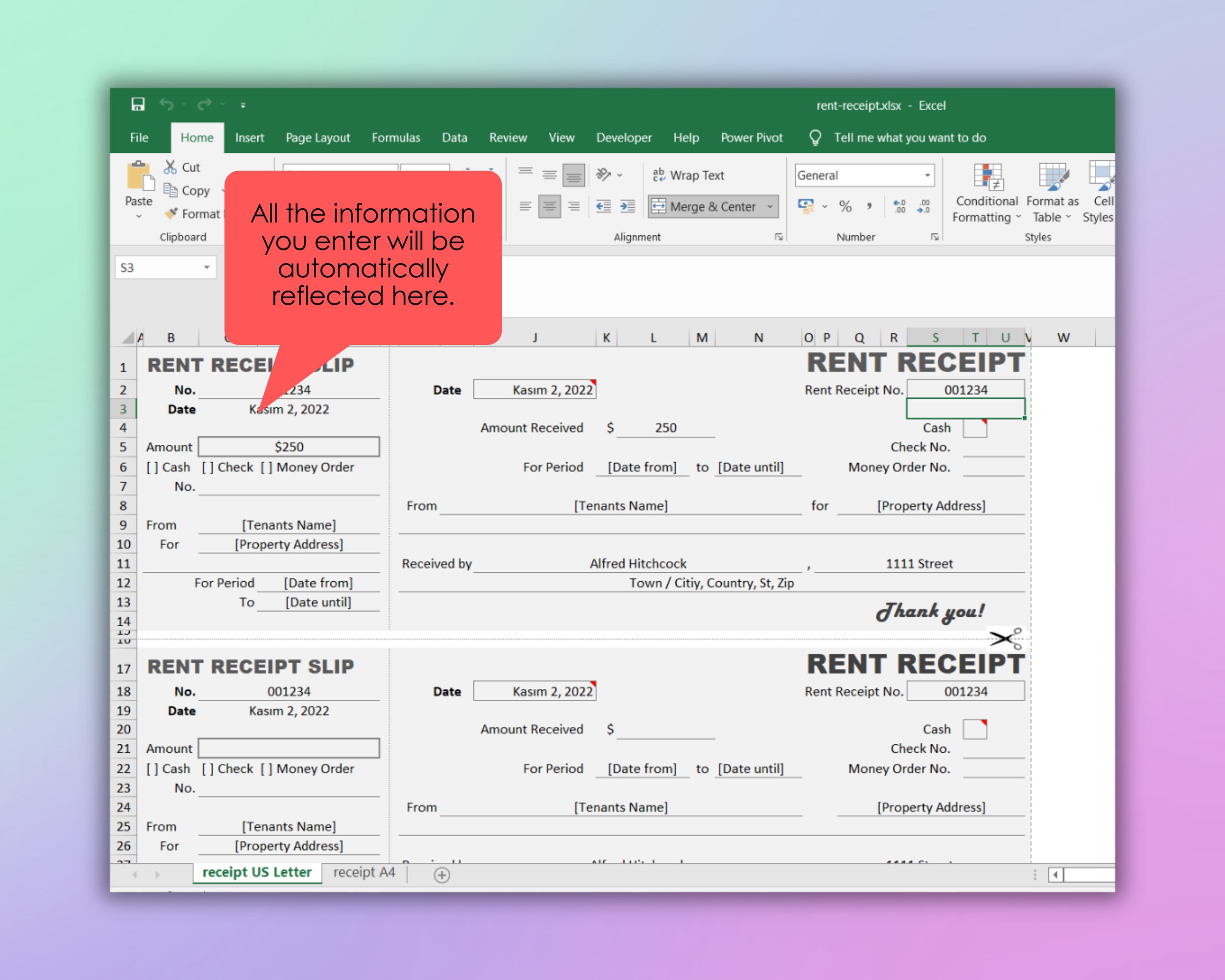Expand the Merge & Center dropdown arrow

[770, 206]
